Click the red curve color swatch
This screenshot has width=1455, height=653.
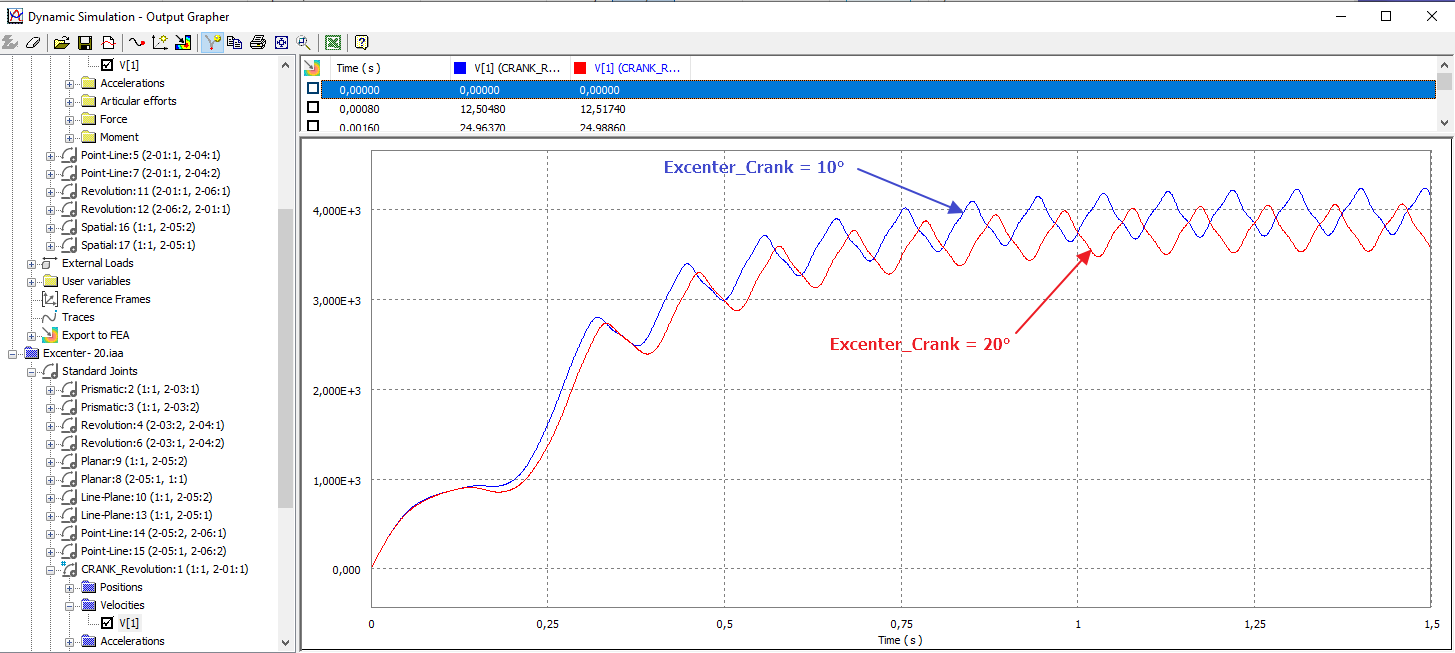(x=579, y=68)
